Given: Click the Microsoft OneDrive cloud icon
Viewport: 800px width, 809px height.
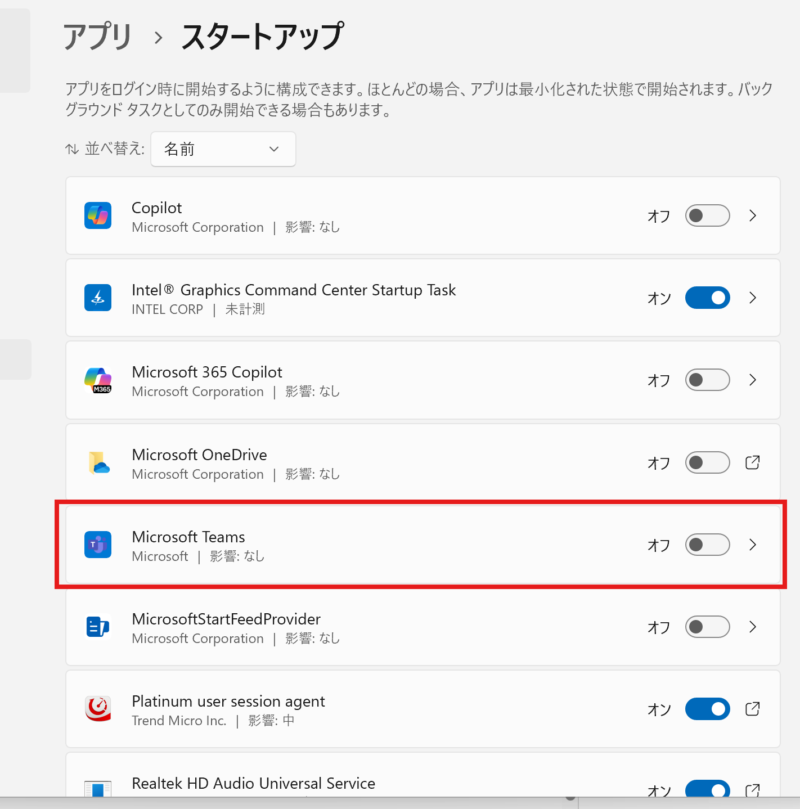Looking at the screenshot, I should point(98,462).
